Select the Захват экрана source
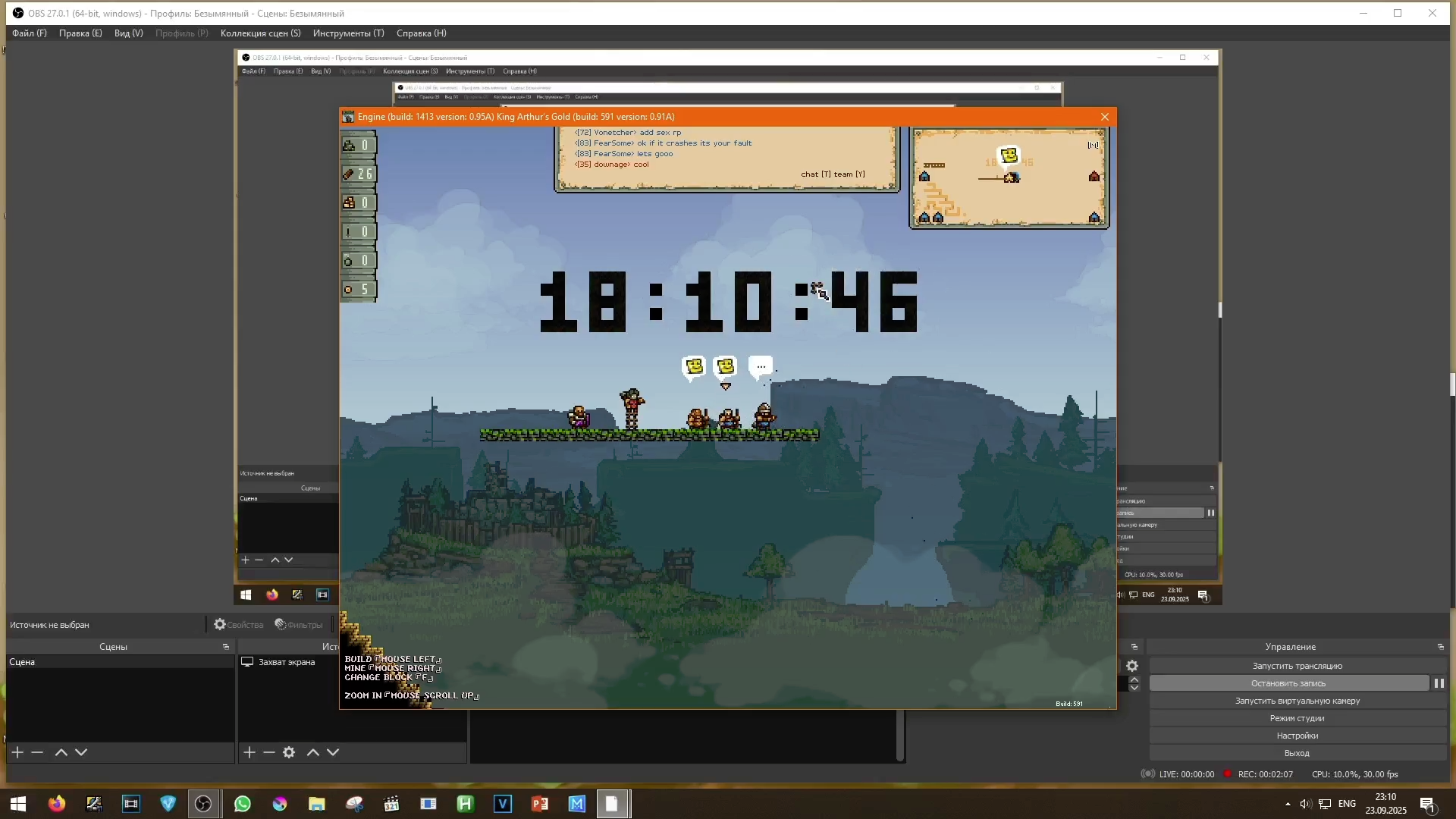The image size is (1456, 819). pos(287,662)
